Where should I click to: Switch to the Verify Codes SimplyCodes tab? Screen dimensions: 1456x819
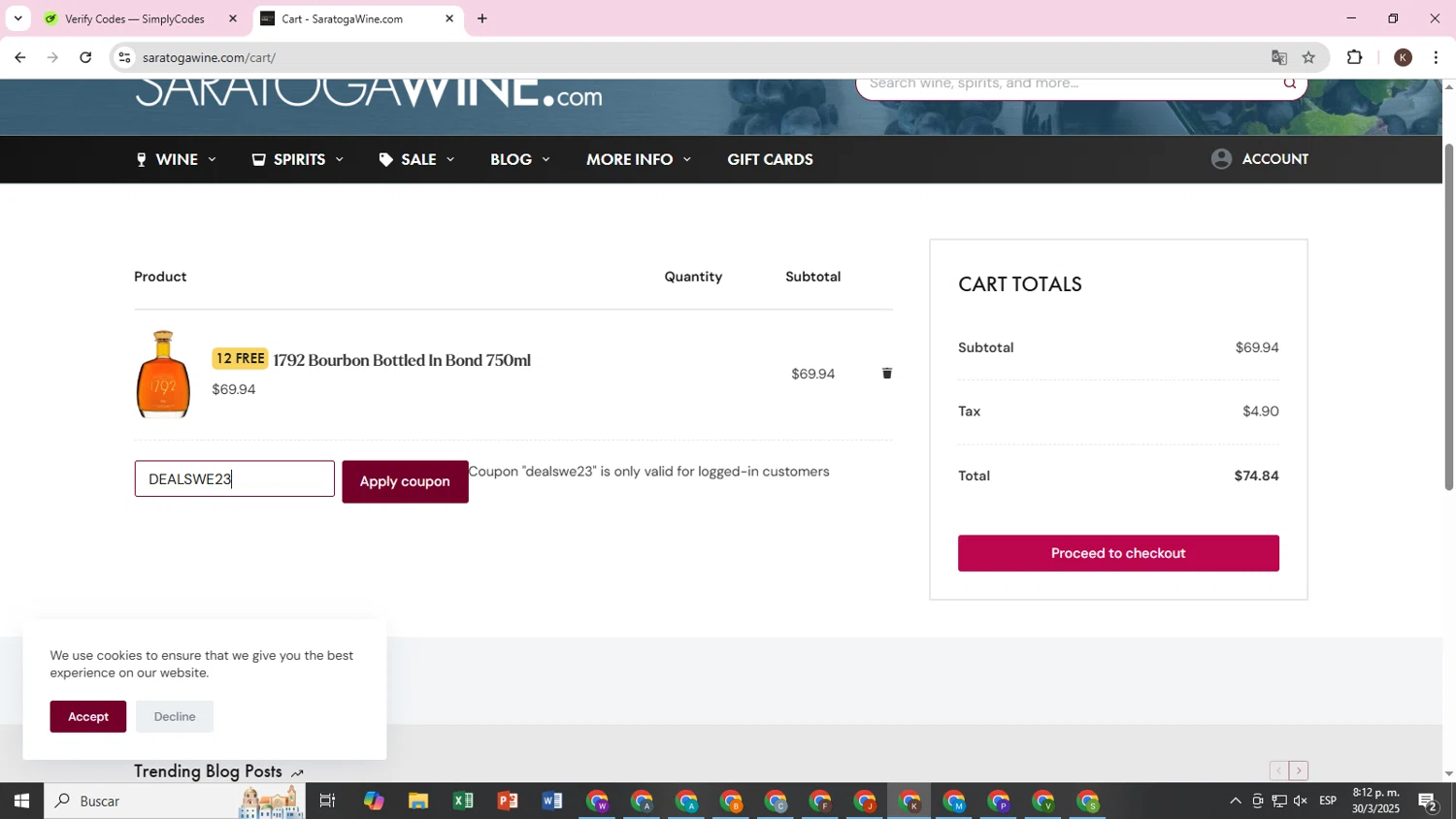(x=135, y=18)
